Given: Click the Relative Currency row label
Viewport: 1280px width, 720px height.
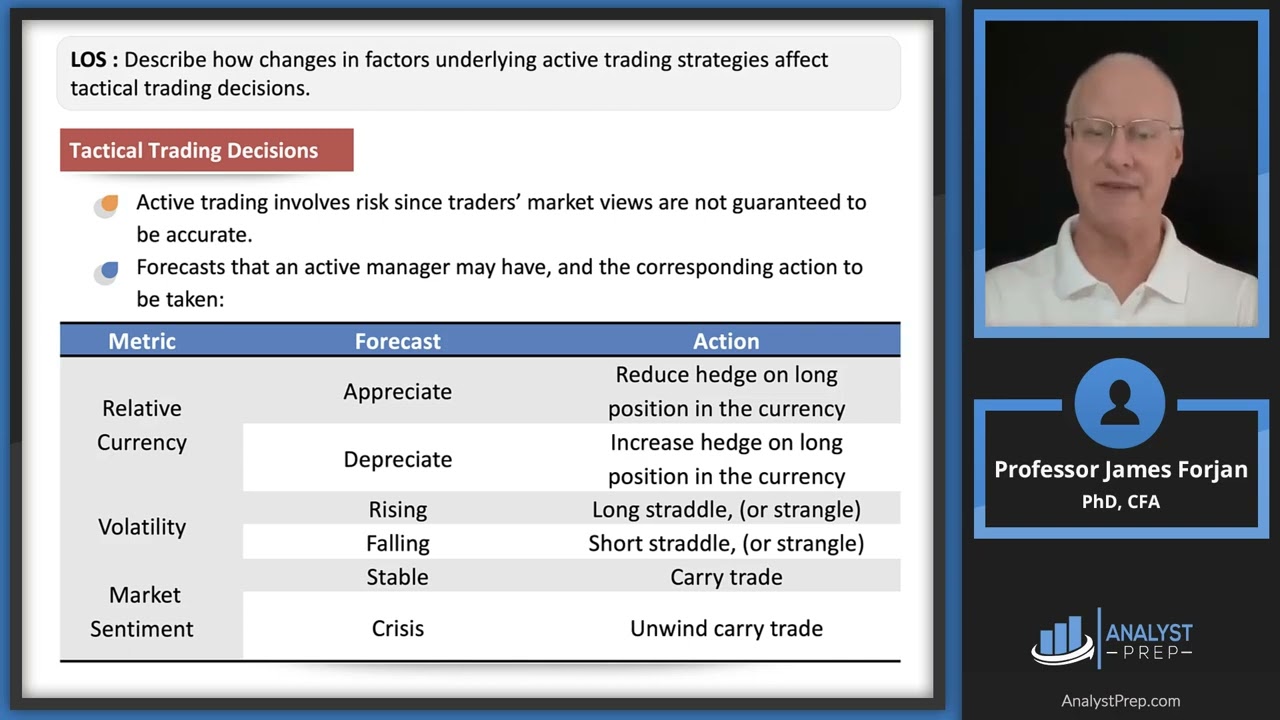Looking at the screenshot, I should pos(142,425).
